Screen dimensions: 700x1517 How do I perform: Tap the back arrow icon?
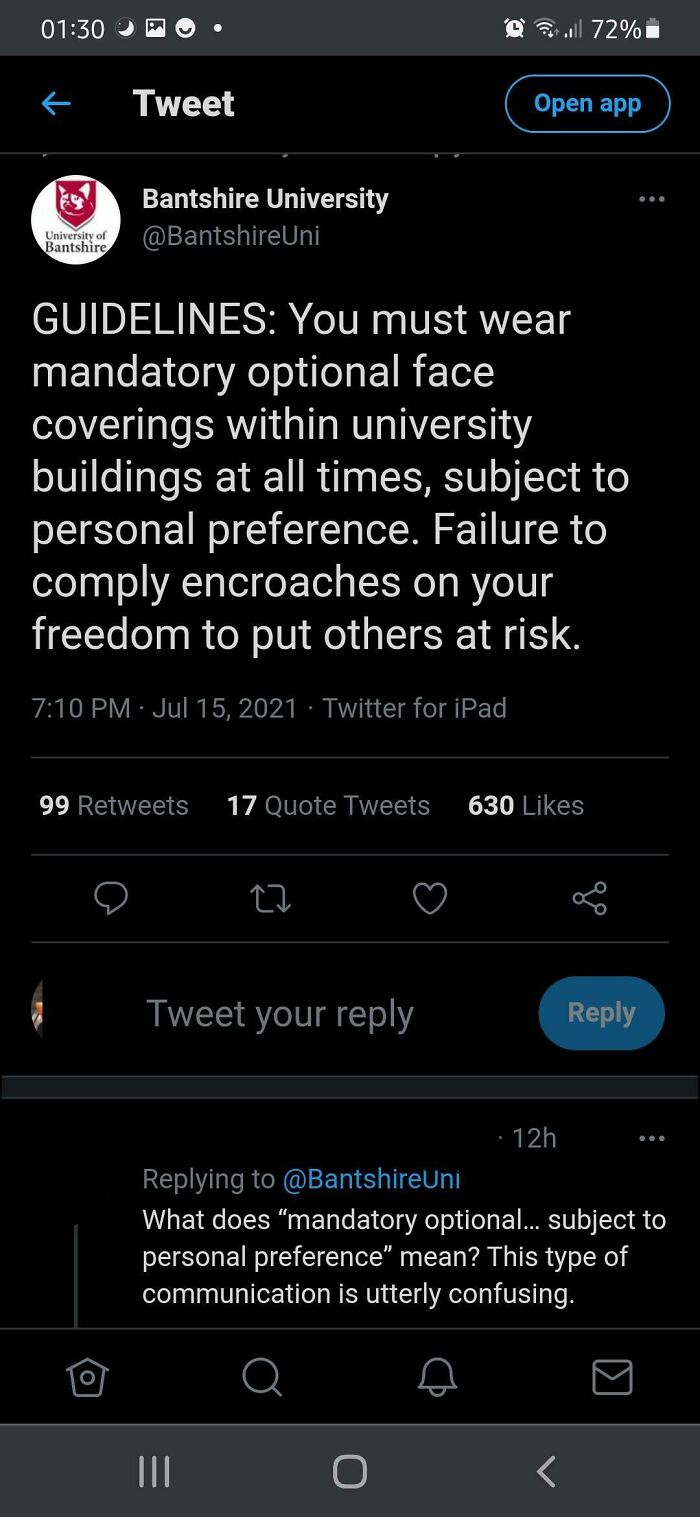pyautogui.click(x=56, y=103)
